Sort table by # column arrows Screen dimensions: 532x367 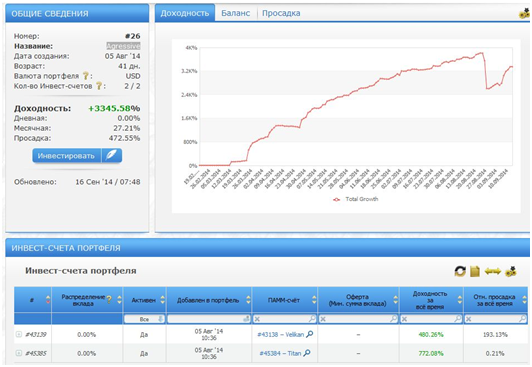tap(48, 300)
